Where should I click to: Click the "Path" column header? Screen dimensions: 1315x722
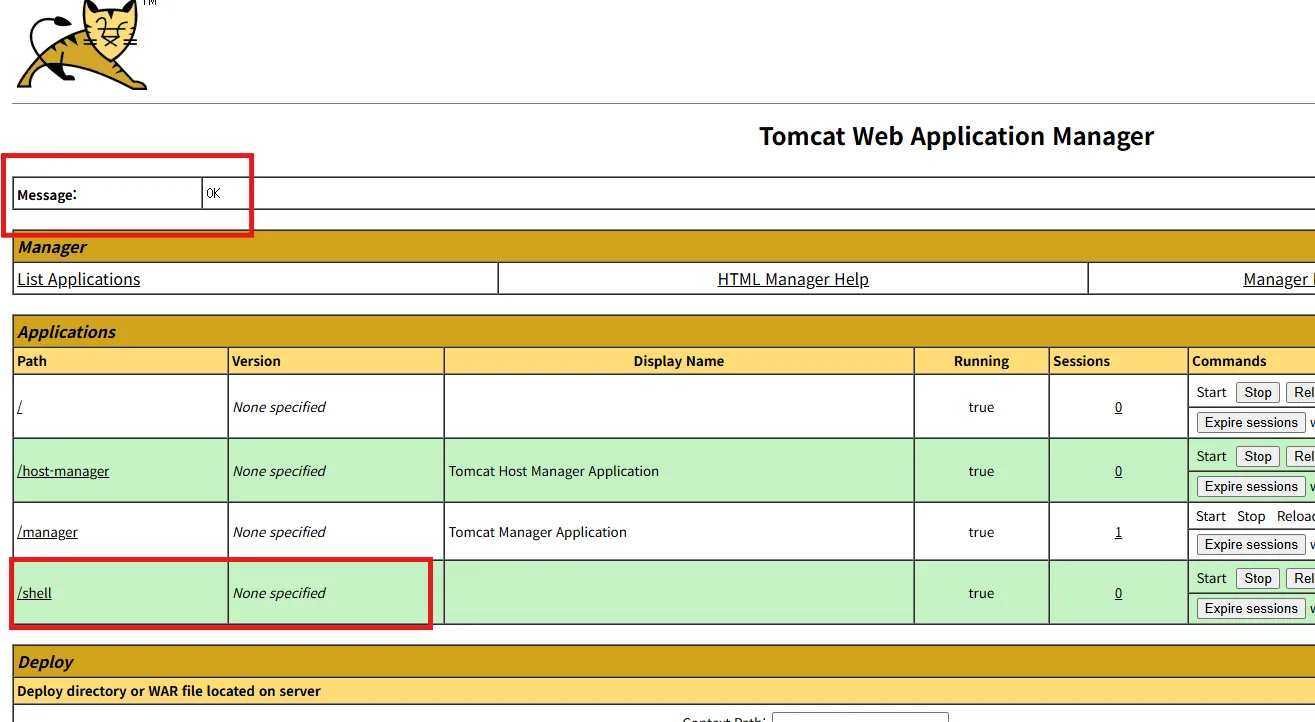coord(32,361)
